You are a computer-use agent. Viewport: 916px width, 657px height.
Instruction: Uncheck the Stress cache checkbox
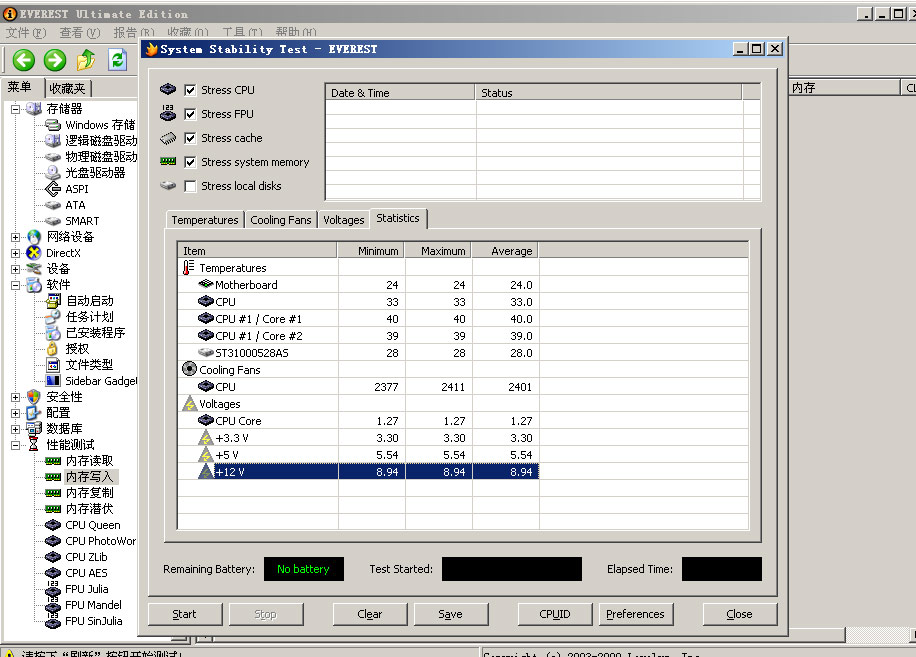click(190, 138)
